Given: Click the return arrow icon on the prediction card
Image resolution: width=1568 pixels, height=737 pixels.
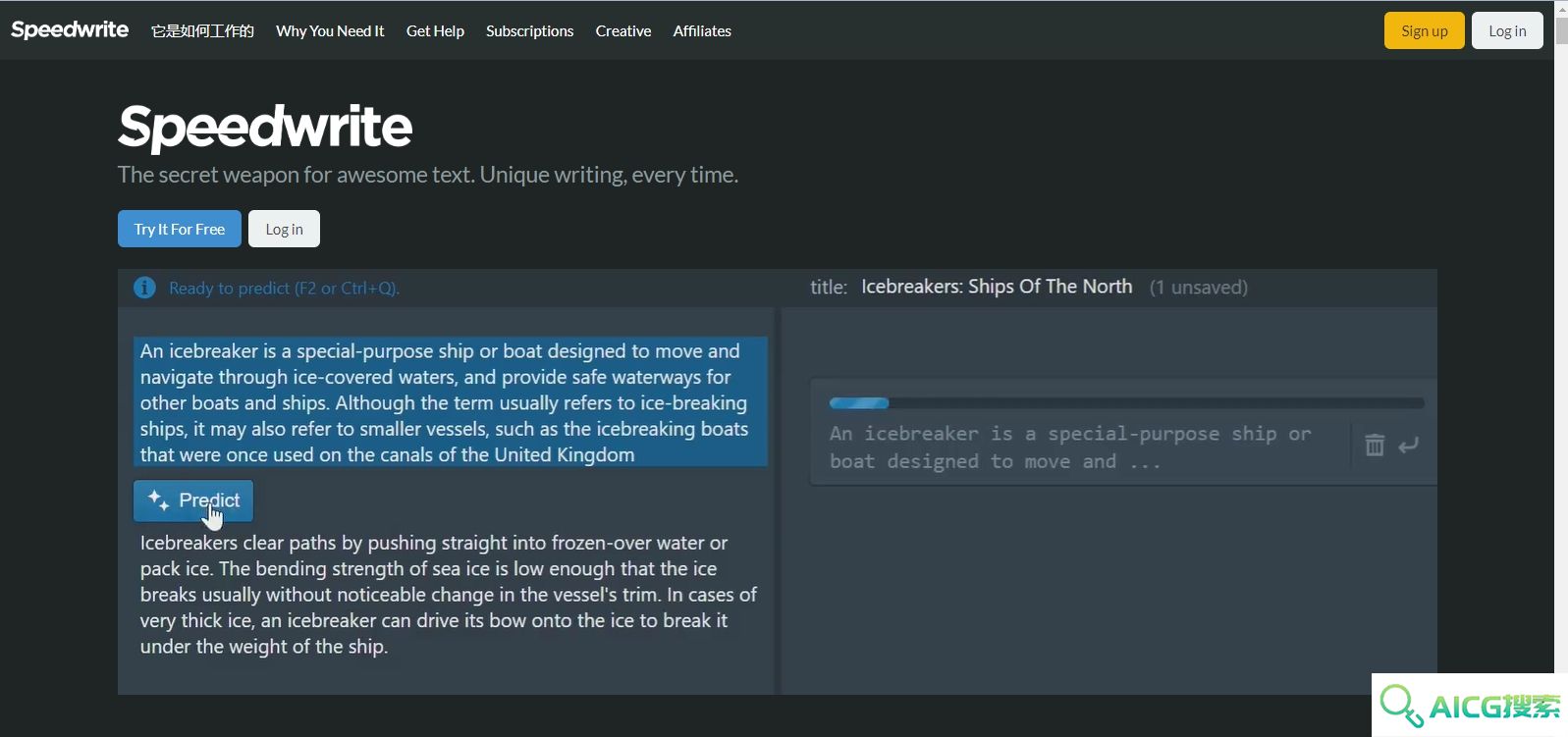Looking at the screenshot, I should coord(1408,446).
